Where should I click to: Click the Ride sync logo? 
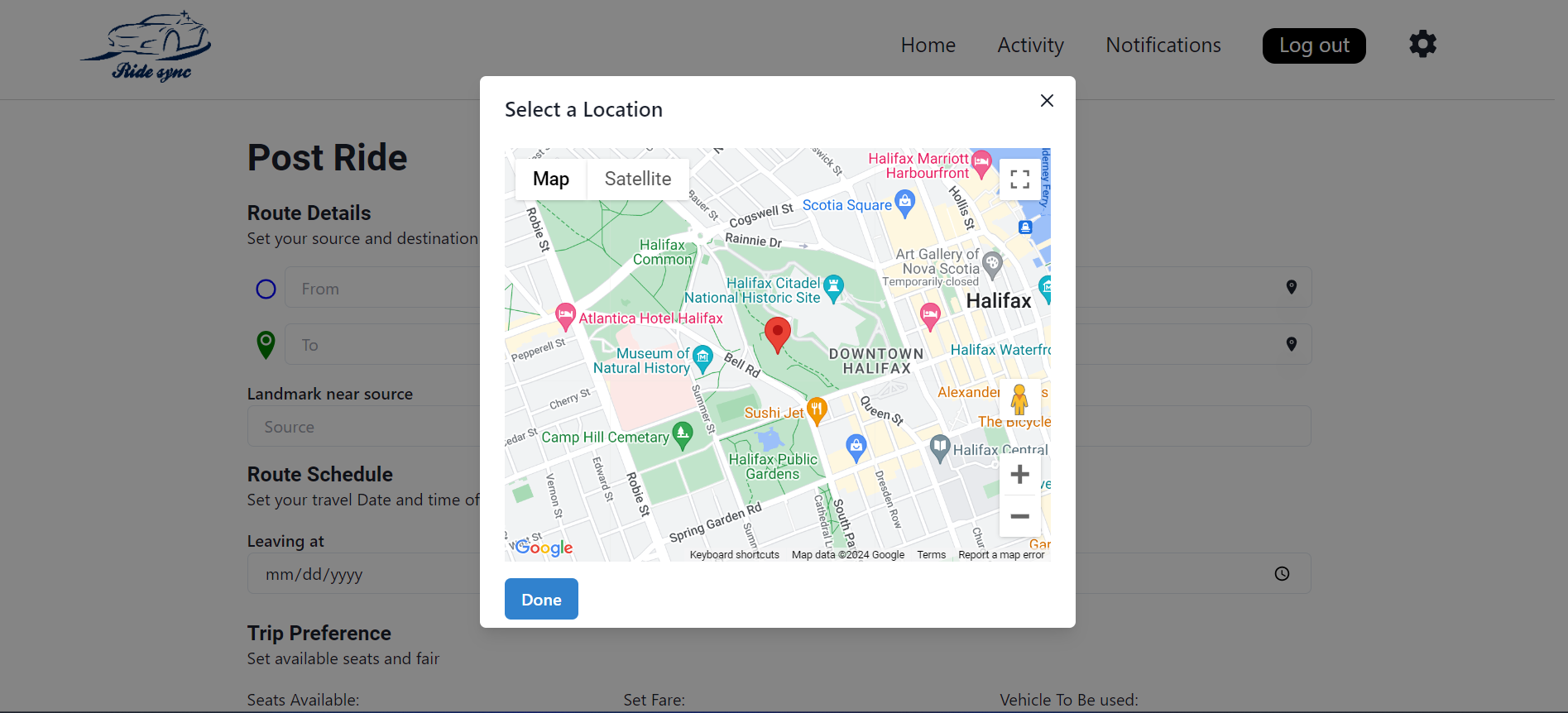[x=146, y=46]
